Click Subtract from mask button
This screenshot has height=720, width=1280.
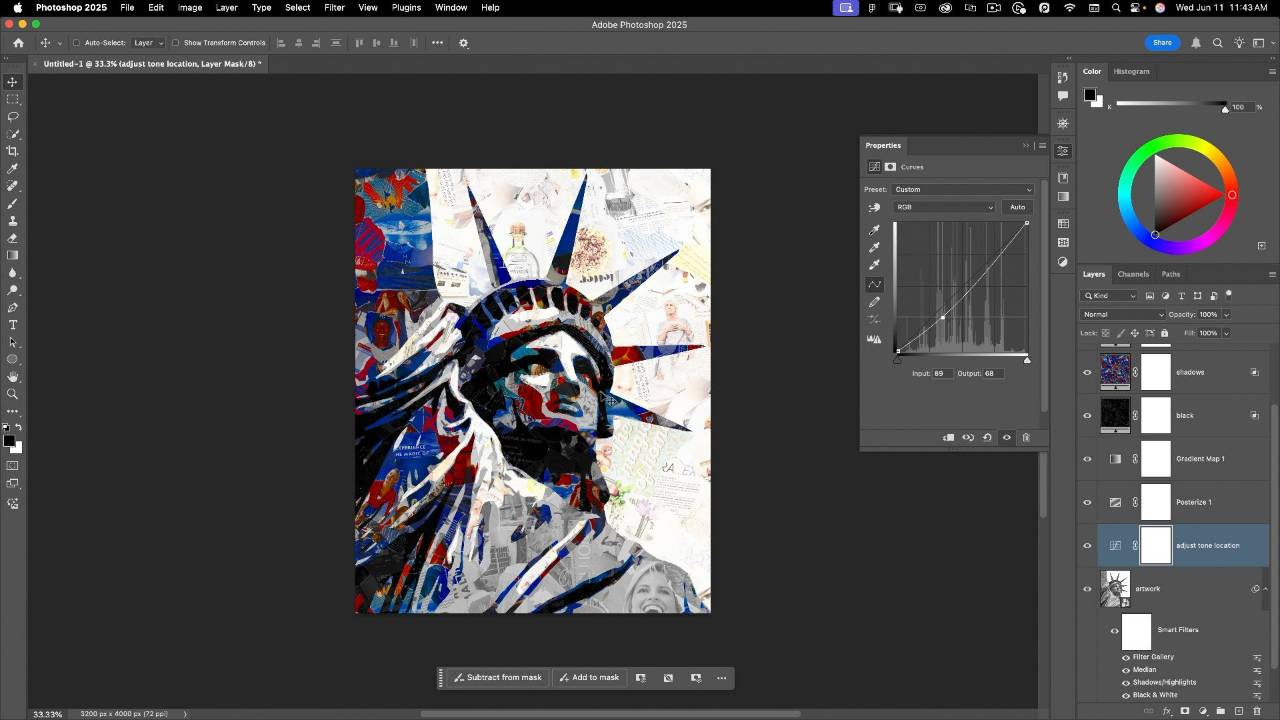[x=497, y=678]
